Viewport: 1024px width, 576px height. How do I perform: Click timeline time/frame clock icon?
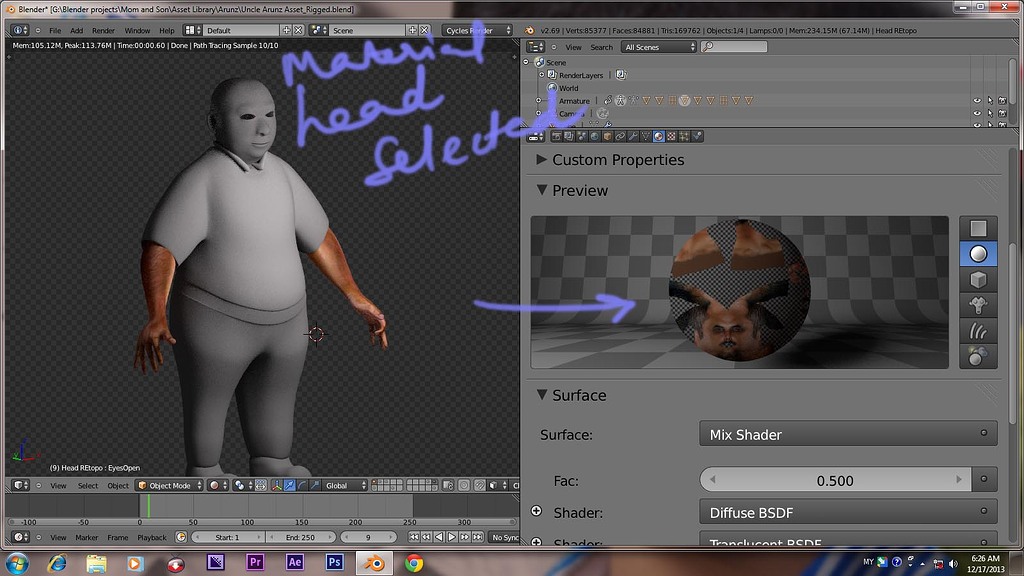pos(181,537)
